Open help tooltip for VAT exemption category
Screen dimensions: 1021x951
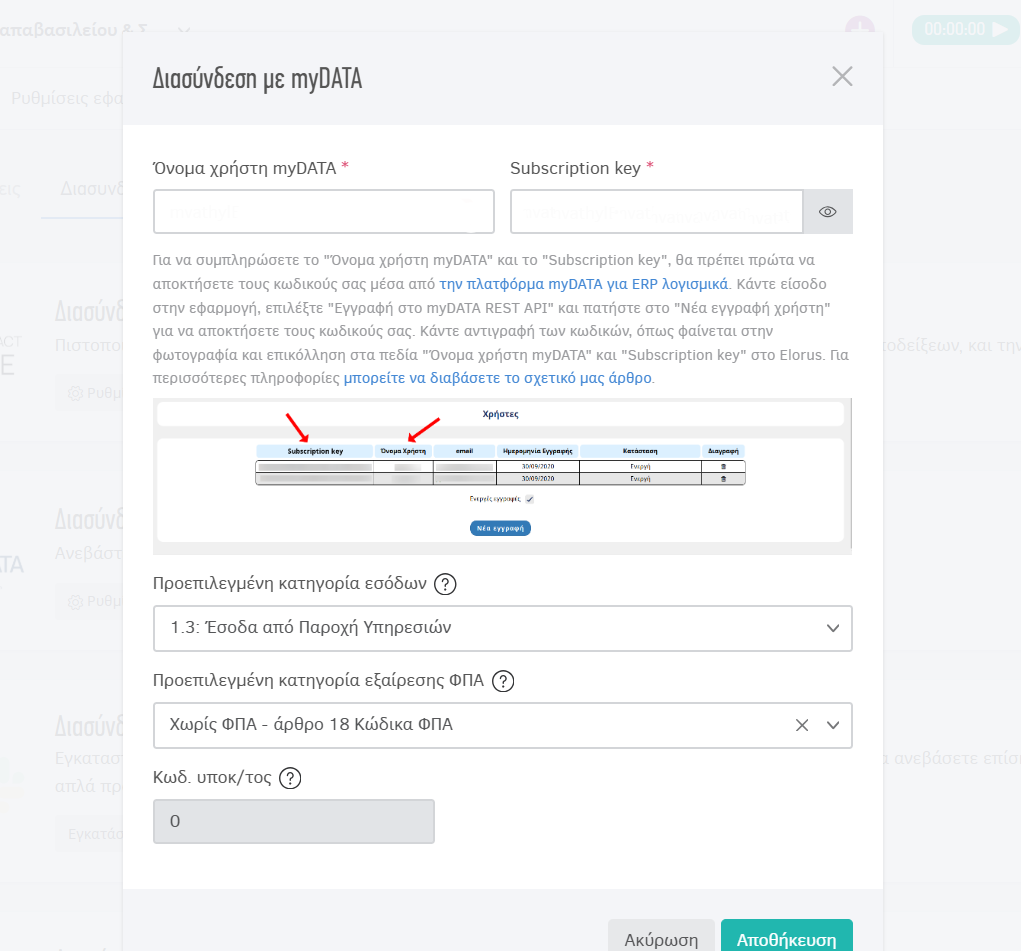[503, 681]
